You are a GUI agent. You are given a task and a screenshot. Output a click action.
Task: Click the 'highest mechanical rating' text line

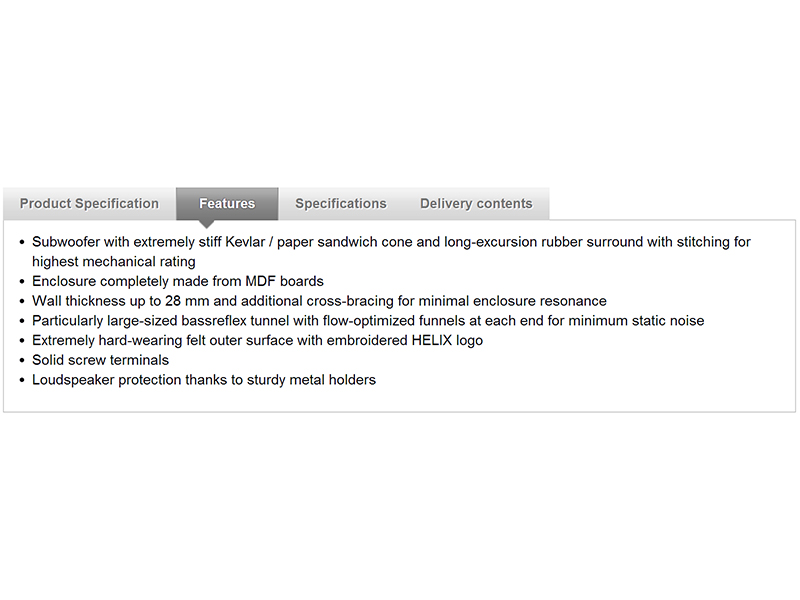(x=114, y=262)
